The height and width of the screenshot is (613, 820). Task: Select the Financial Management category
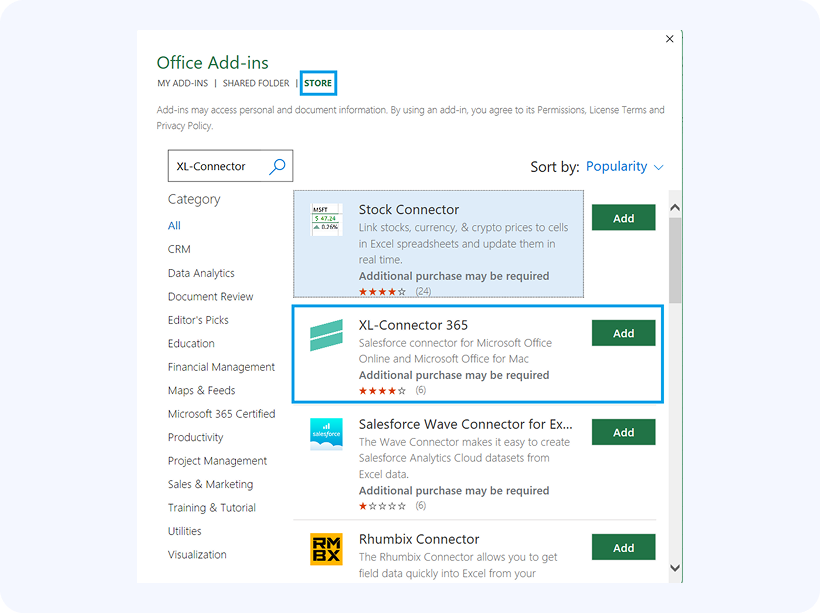[221, 367]
